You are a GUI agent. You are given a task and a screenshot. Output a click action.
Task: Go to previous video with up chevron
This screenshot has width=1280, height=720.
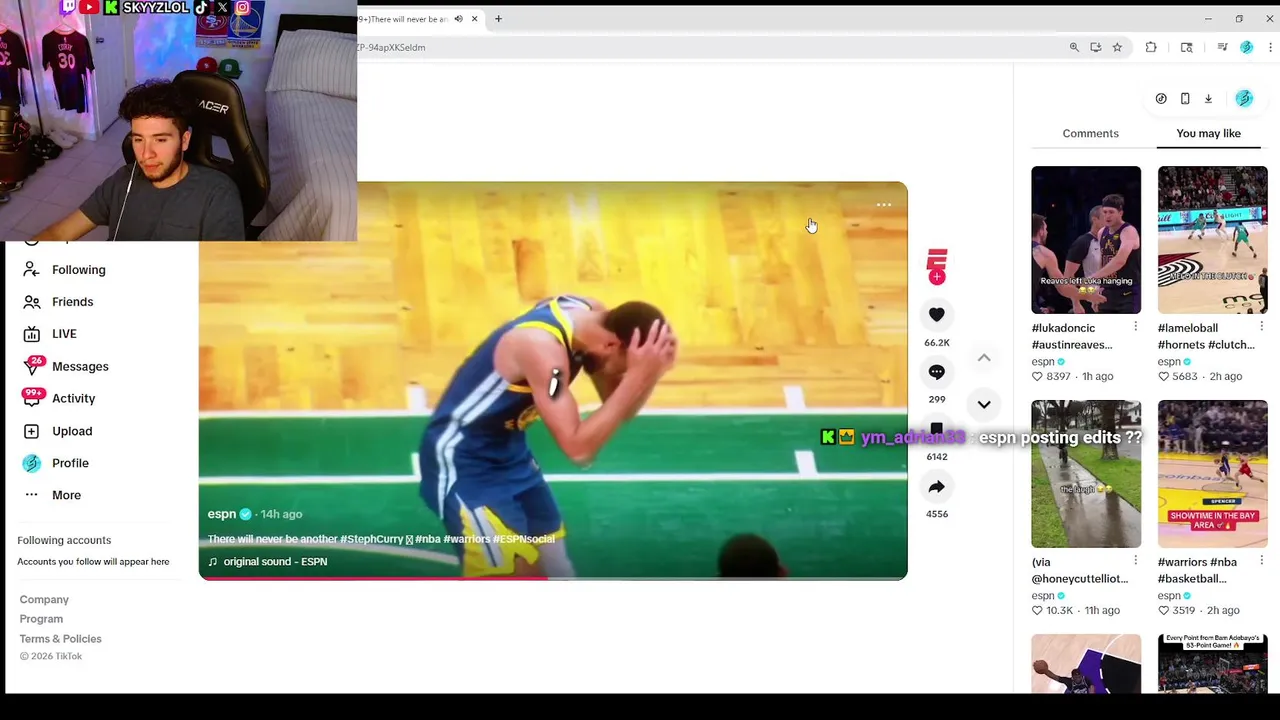(984, 358)
